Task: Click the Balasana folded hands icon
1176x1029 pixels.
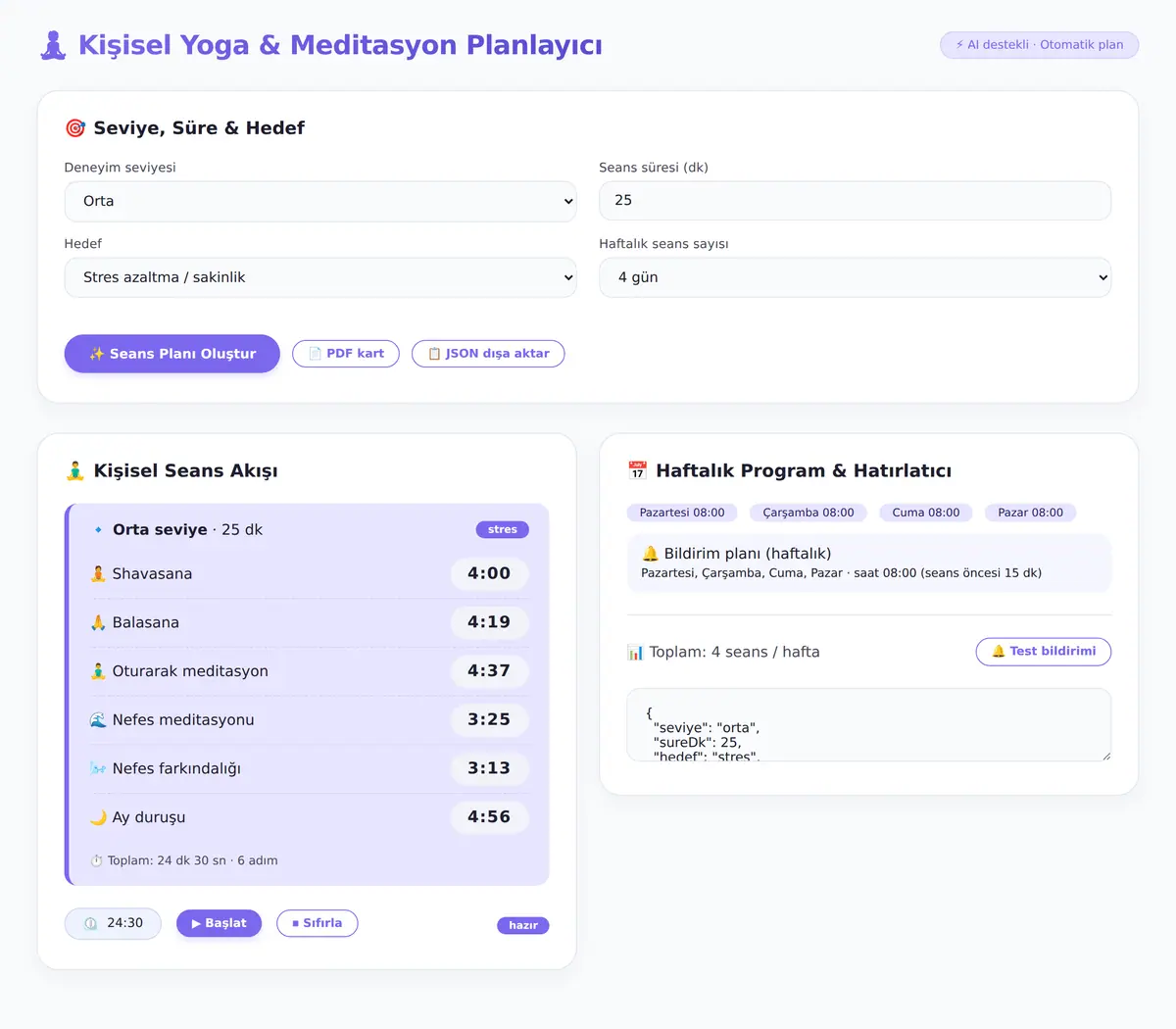Action: point(98,623)
